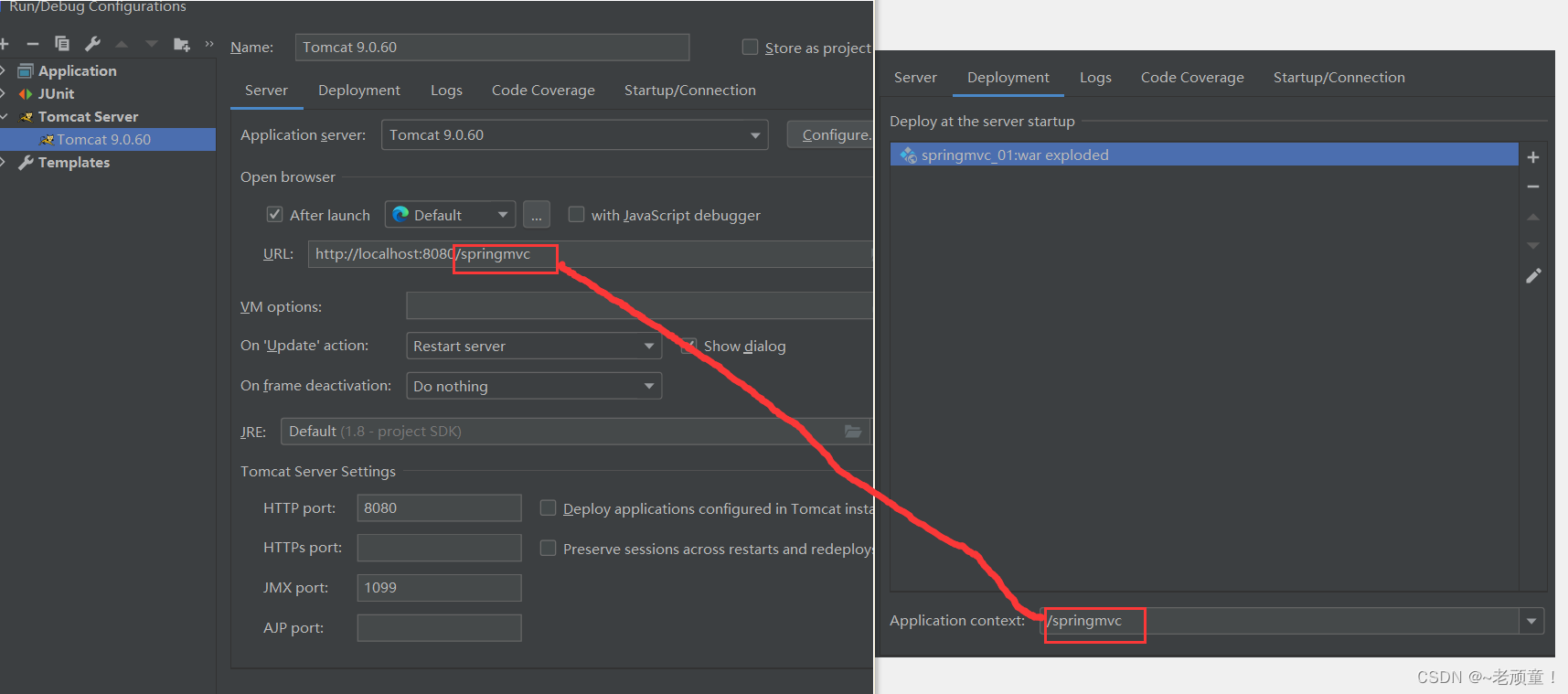Click the JMX port field
Image resolution: width=1568 pixels, height=694 pixels.
tap(439, 587)
